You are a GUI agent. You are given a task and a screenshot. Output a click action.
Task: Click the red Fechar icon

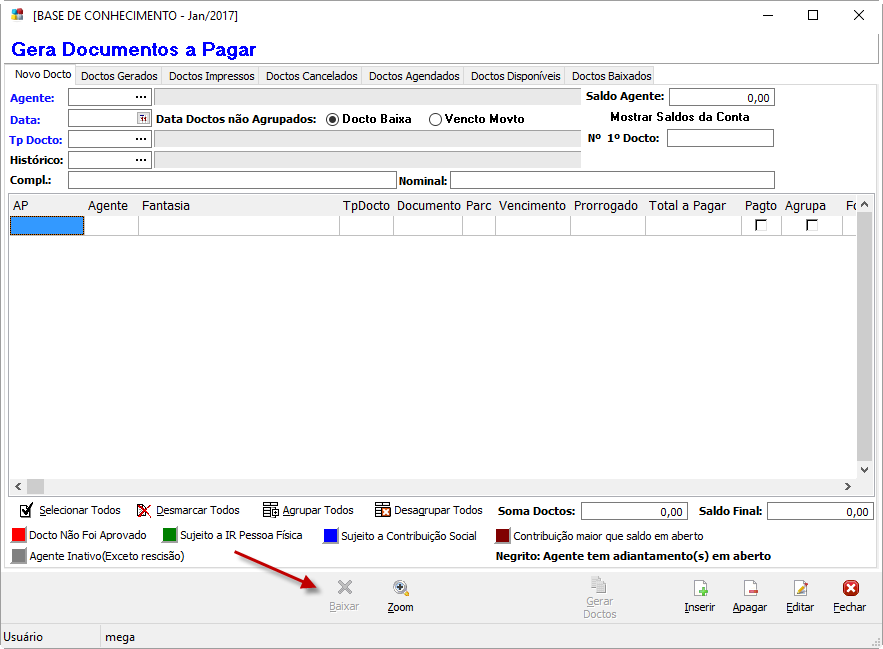click(850, 588)
